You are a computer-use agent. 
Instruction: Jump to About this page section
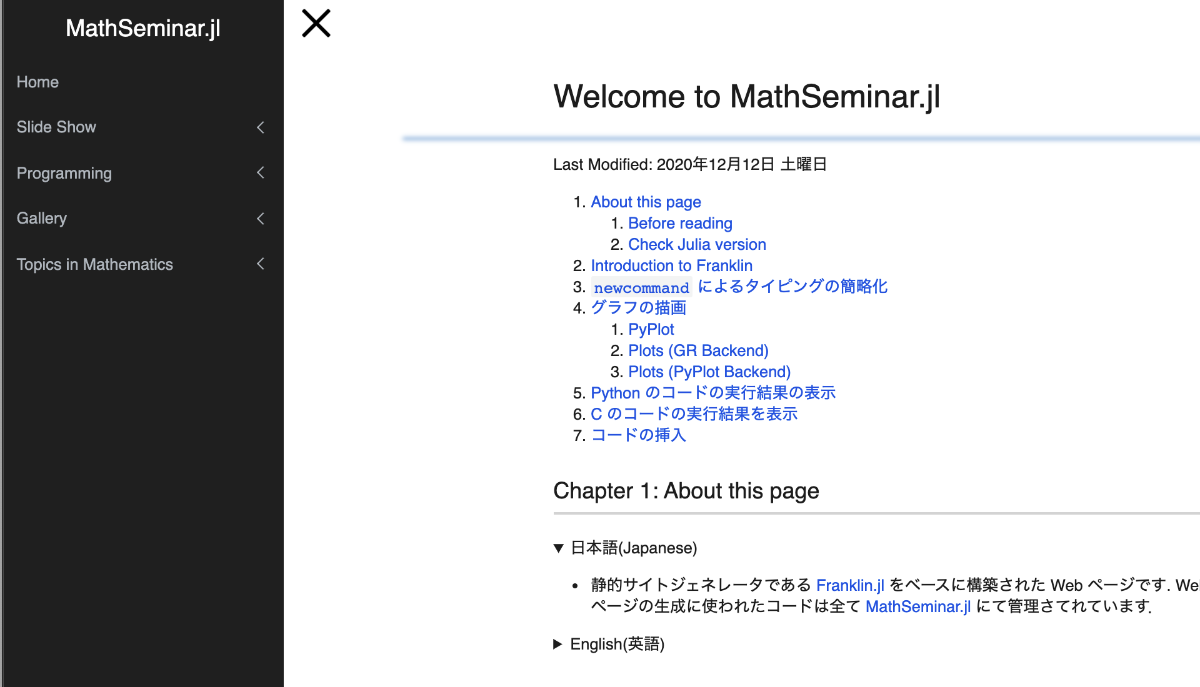(646, 202)
